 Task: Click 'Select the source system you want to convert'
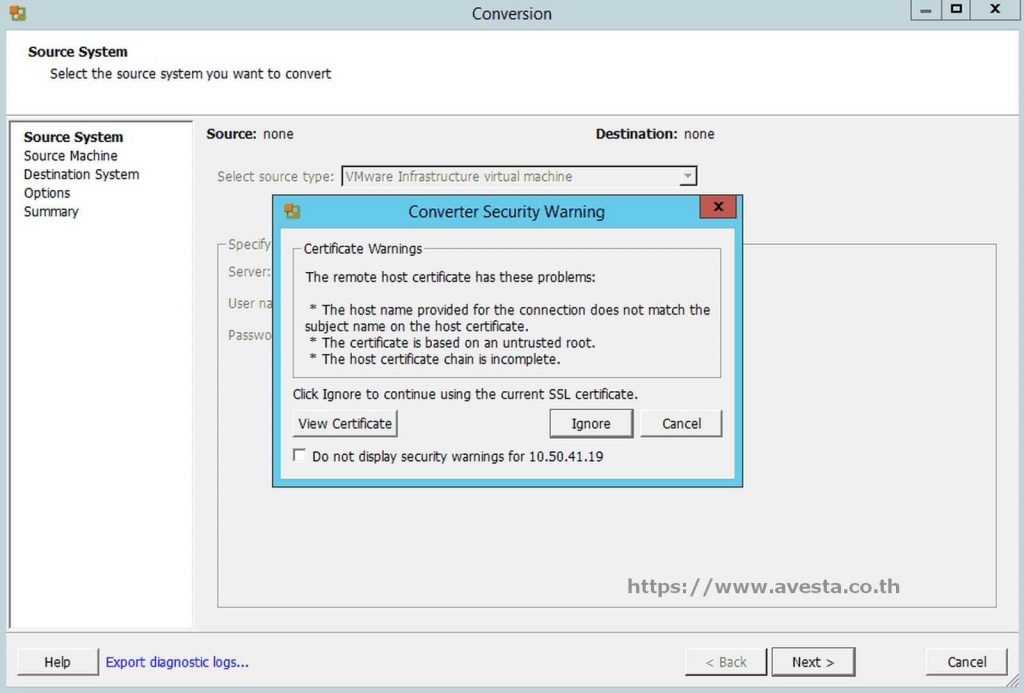click(190, 74)
